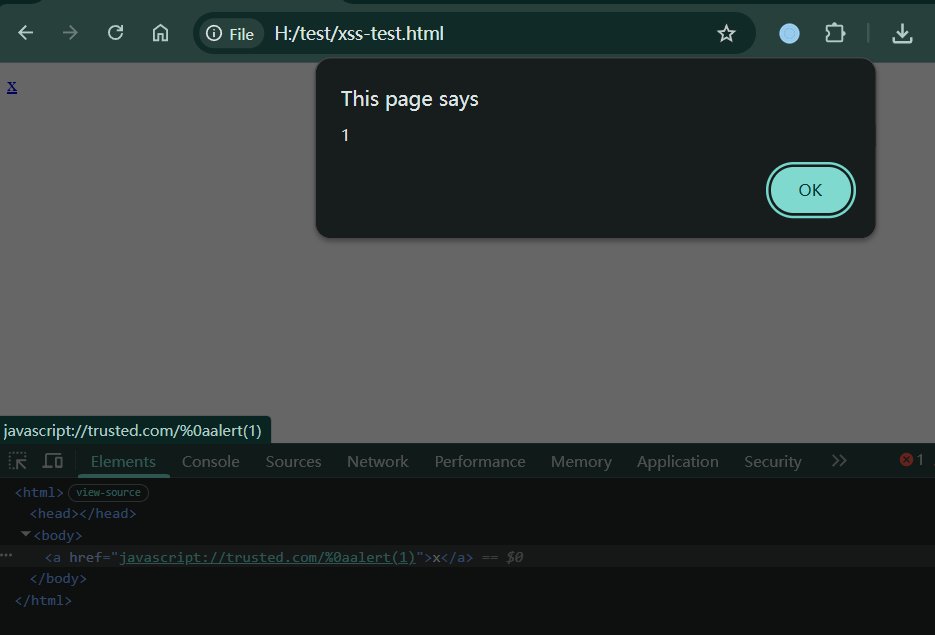Go back to the previous page
Viewport: 935px width, 635px height.
26,33
